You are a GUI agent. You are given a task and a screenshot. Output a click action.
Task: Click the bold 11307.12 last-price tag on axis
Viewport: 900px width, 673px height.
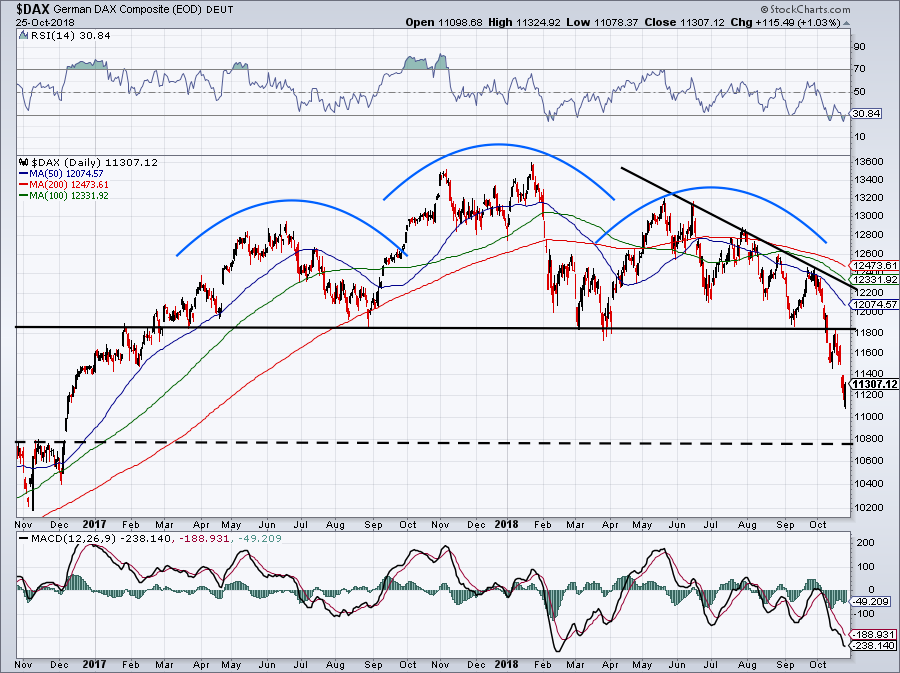[875, 384]
